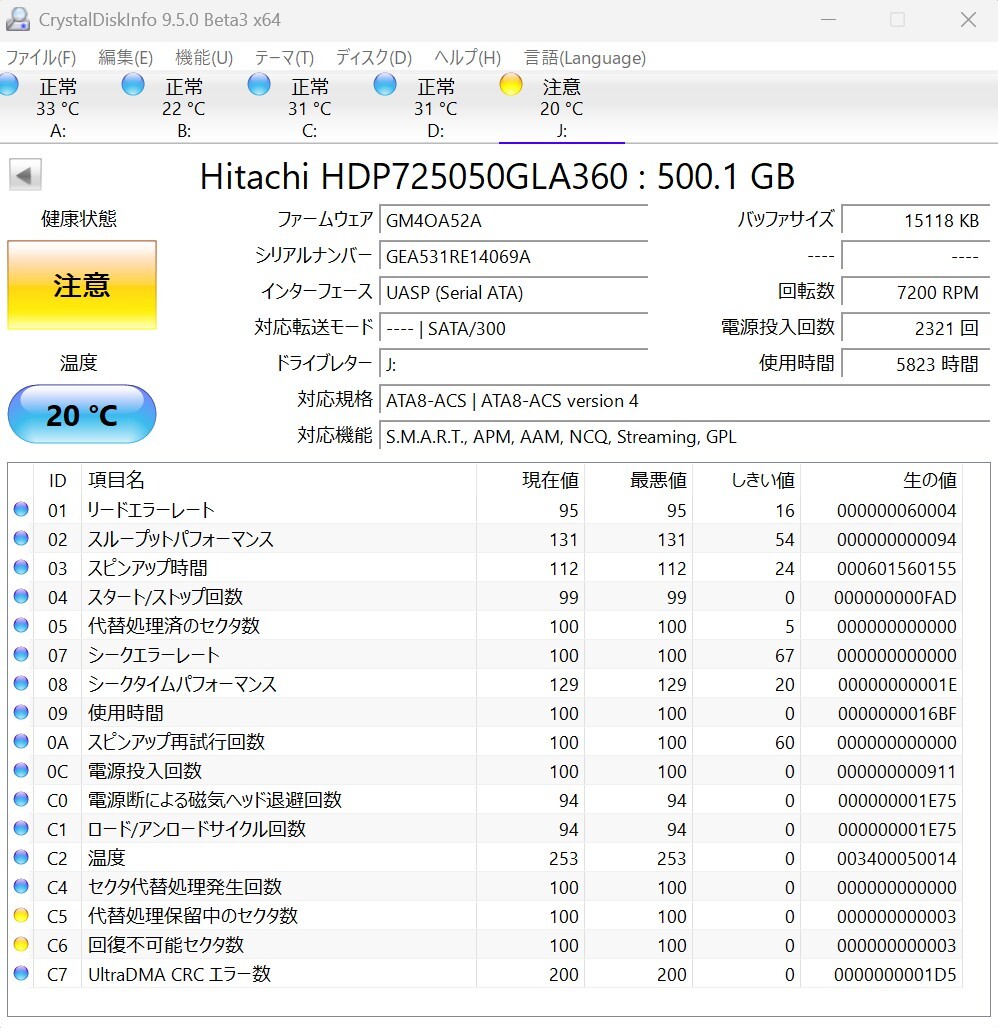This screenshot has height=1028, width=998.
Task: Click the blue status icon for row 01
Action: (x=21, y=509)
